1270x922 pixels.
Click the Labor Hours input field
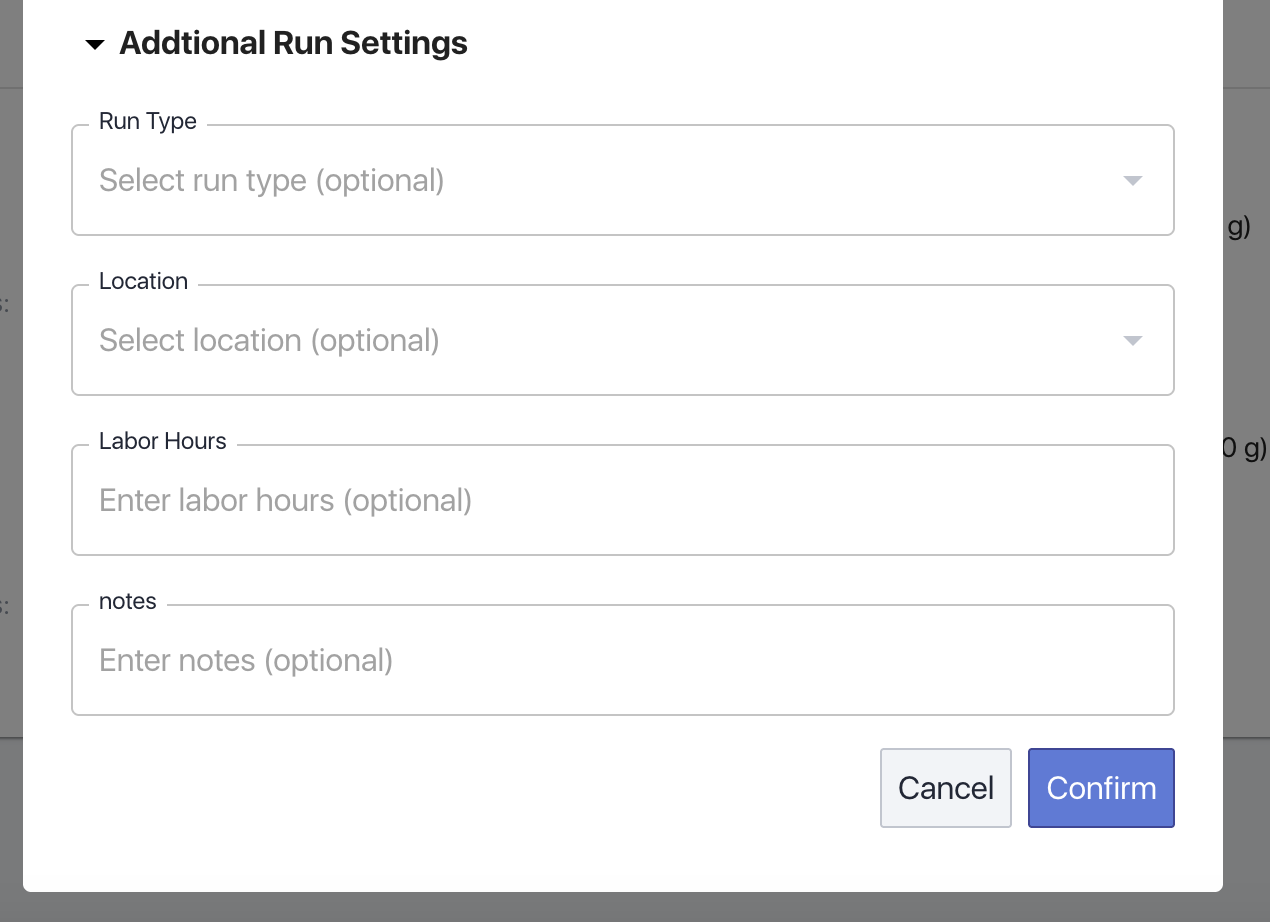point(622,500)
